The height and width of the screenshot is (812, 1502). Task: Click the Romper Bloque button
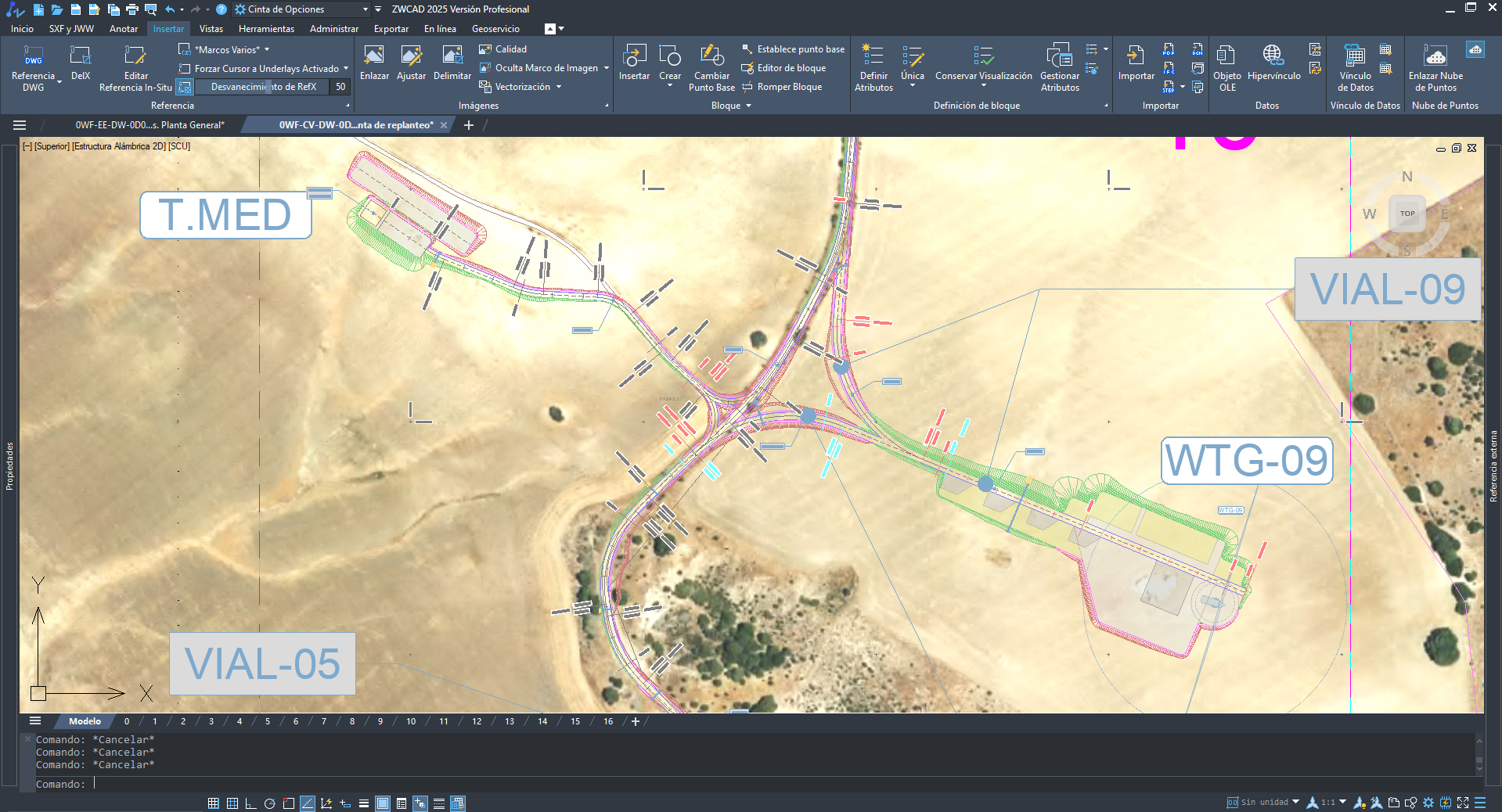(x=789, y=87)
